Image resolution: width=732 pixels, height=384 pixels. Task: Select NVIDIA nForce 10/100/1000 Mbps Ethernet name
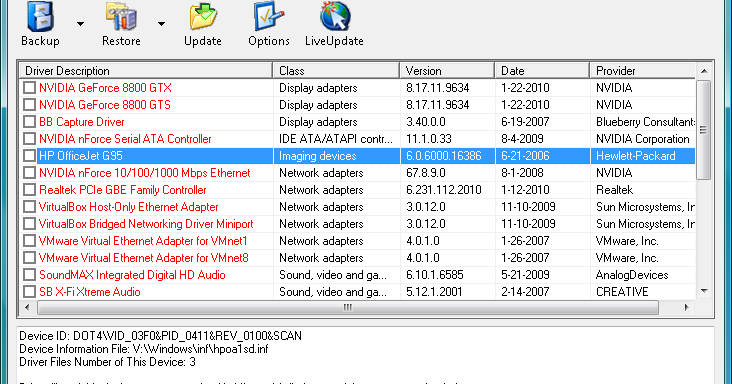pyautogui.click(x=145, y=173)
